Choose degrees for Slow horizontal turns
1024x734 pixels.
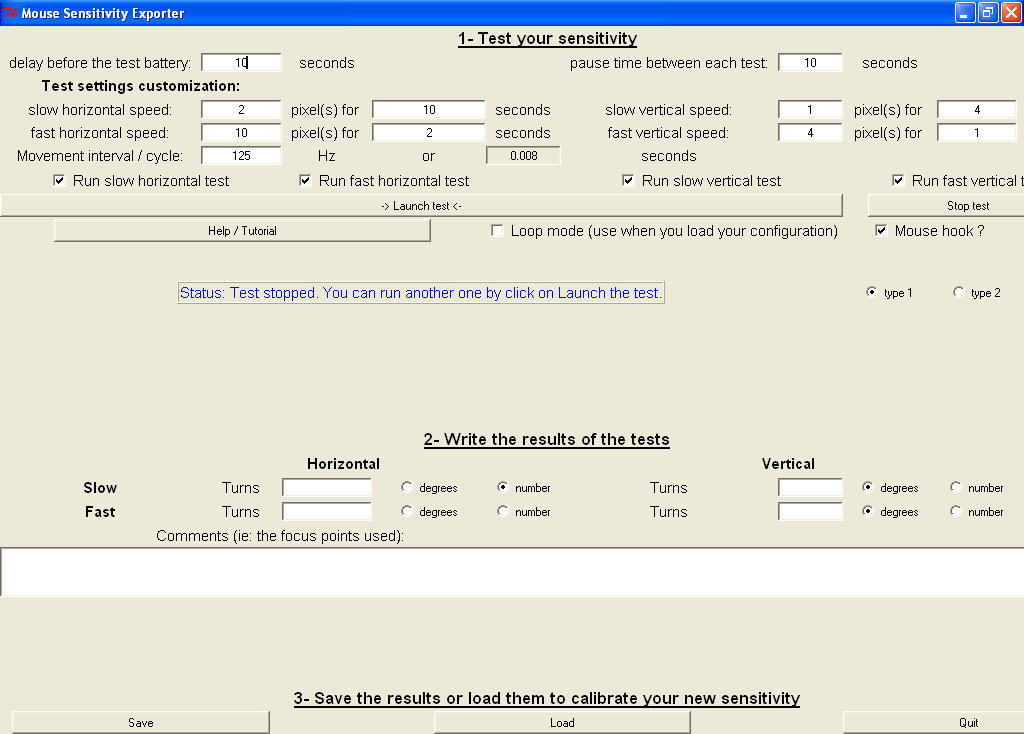407,488
